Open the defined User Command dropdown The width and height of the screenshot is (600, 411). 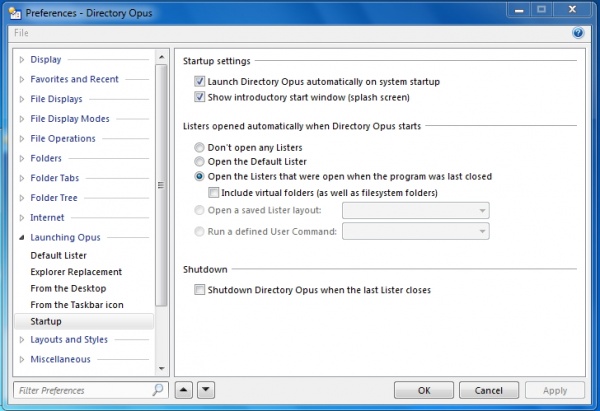[x=416, y=232]
